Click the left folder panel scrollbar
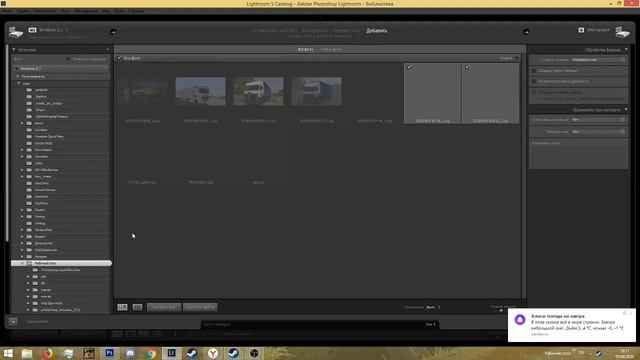Image resolution: width=640 pixels, height=360 pixels. (7, 143)
